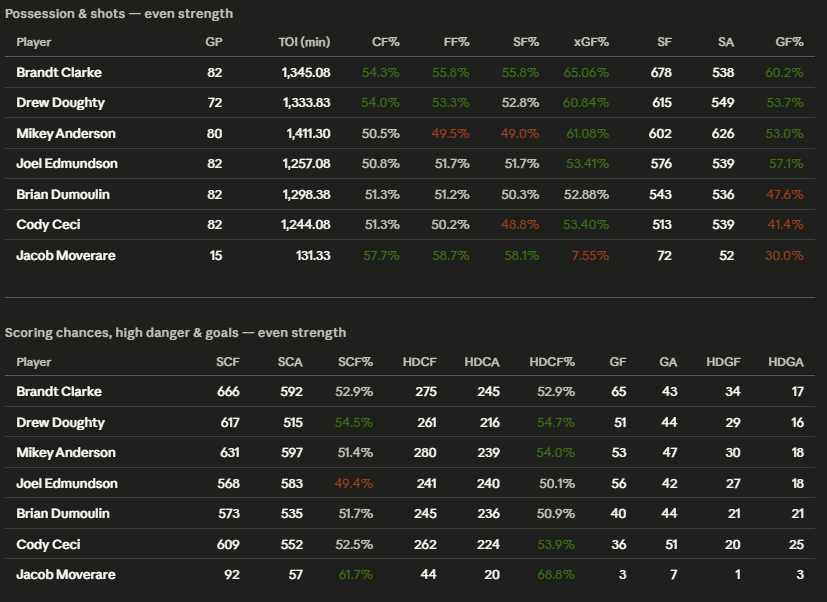The image size is (827, 602).
Task: Sort by the SCF% column header
Action: [356, 362]
